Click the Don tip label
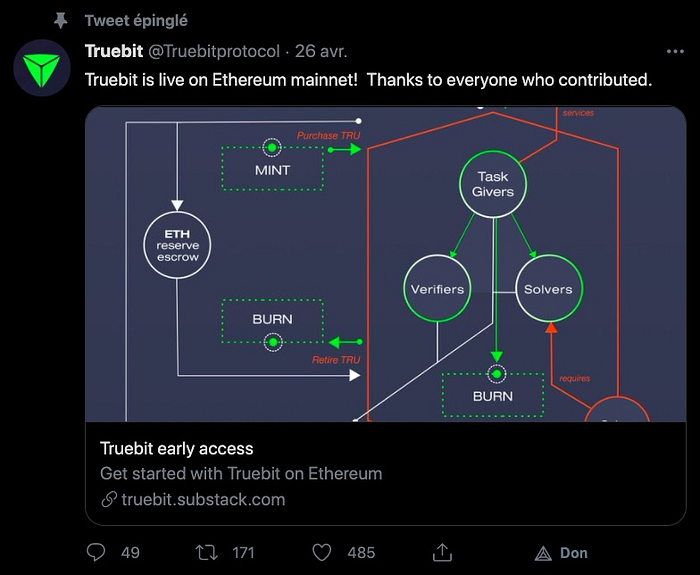The image size is (700, 575). point(574,553)
